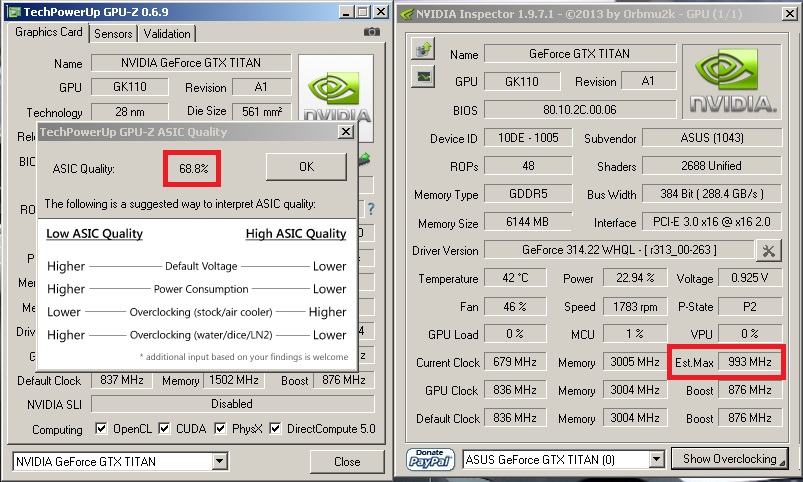Click the Close button in GPU-Z
The height and width of the screenshot is (482, 803).
347,462
